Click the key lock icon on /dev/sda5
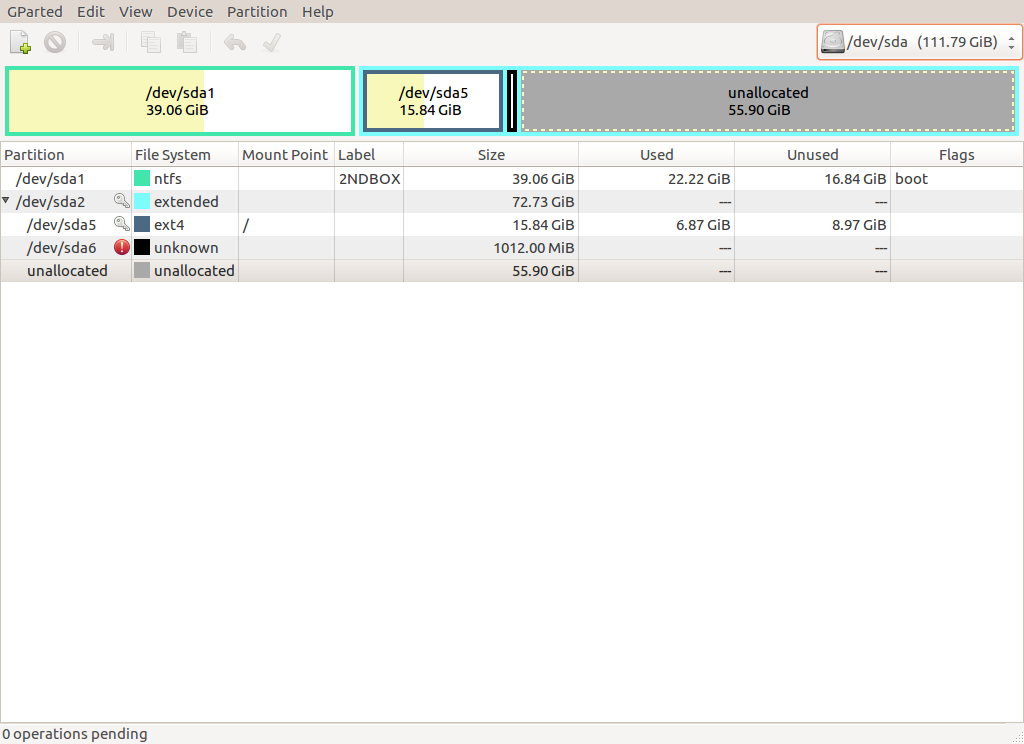Image resolution: width=1024 pixels, height=744 pixels. tap(121, 224)
